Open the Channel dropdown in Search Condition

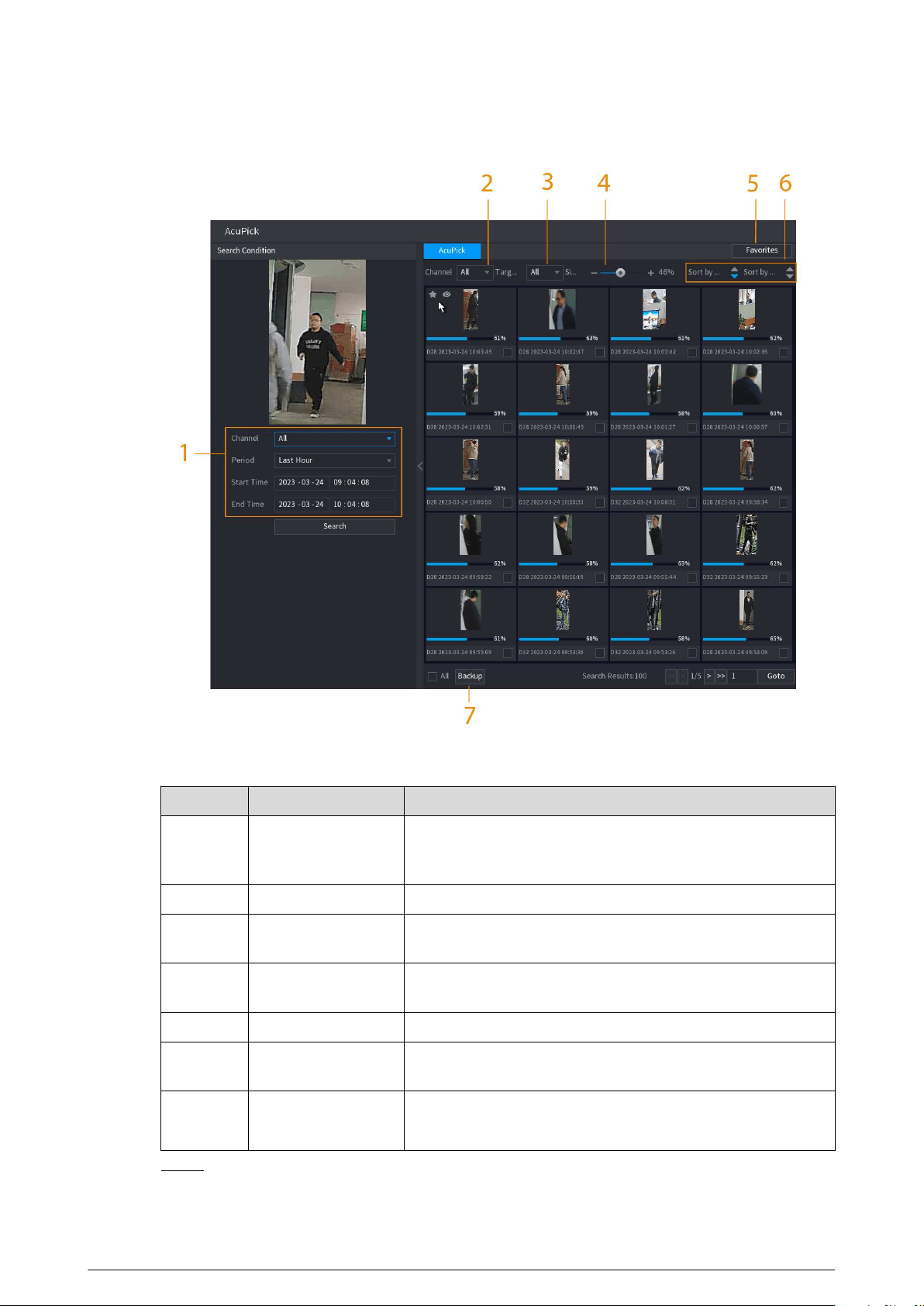335,439
